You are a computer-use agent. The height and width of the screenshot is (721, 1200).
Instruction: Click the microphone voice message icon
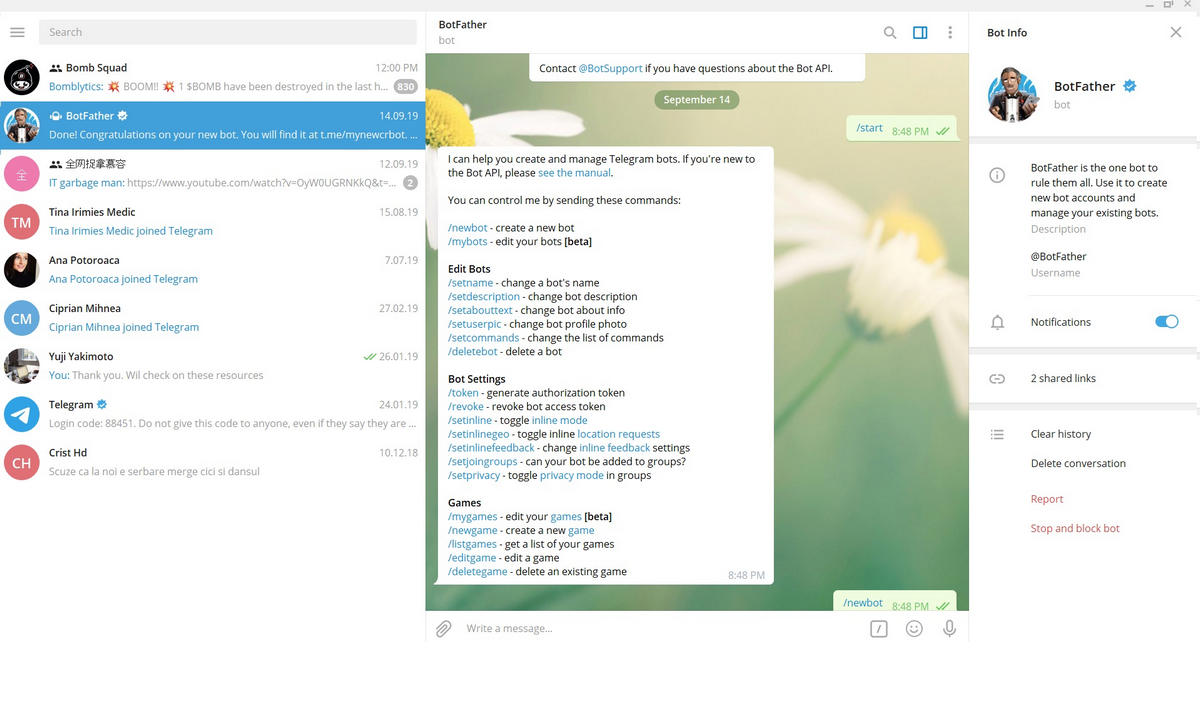pyautogui.click(x=950, y=629)
